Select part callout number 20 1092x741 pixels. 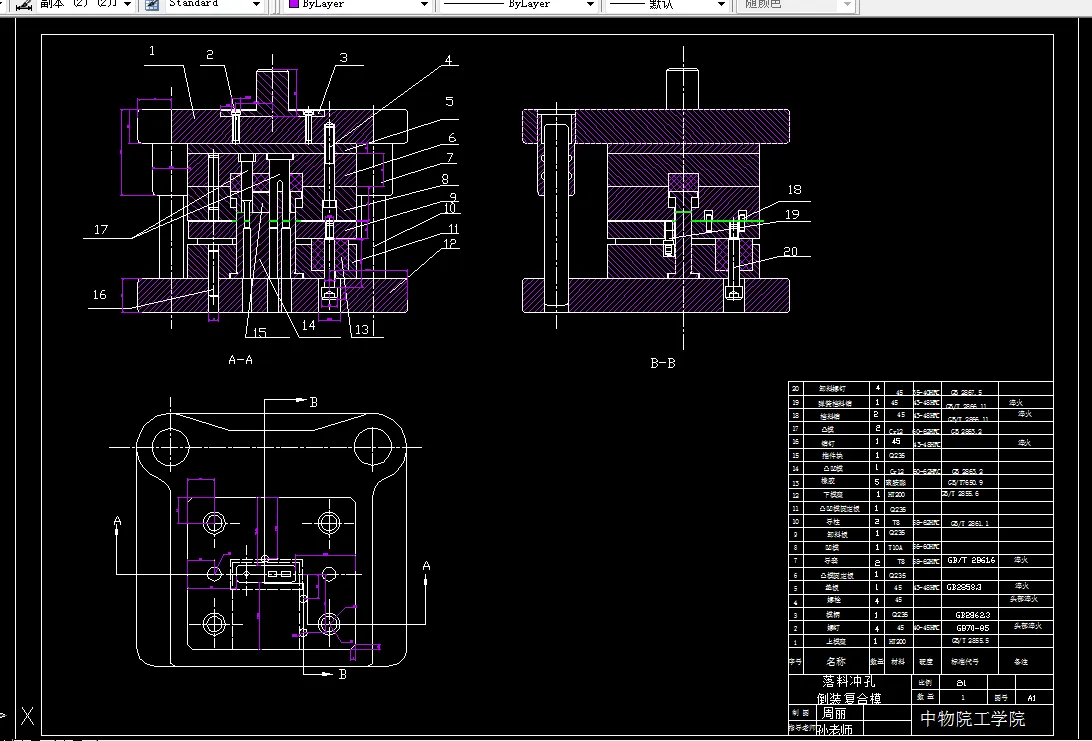(x=790, y=251)
